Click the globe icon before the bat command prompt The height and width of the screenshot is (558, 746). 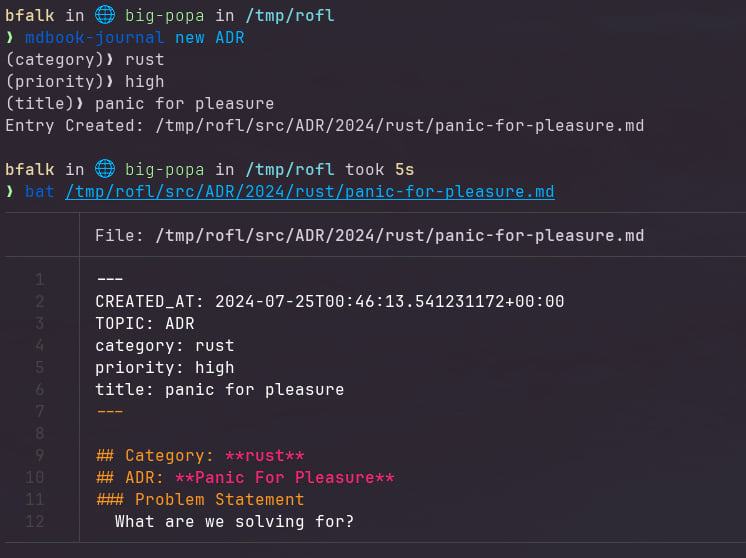[105, 169]
